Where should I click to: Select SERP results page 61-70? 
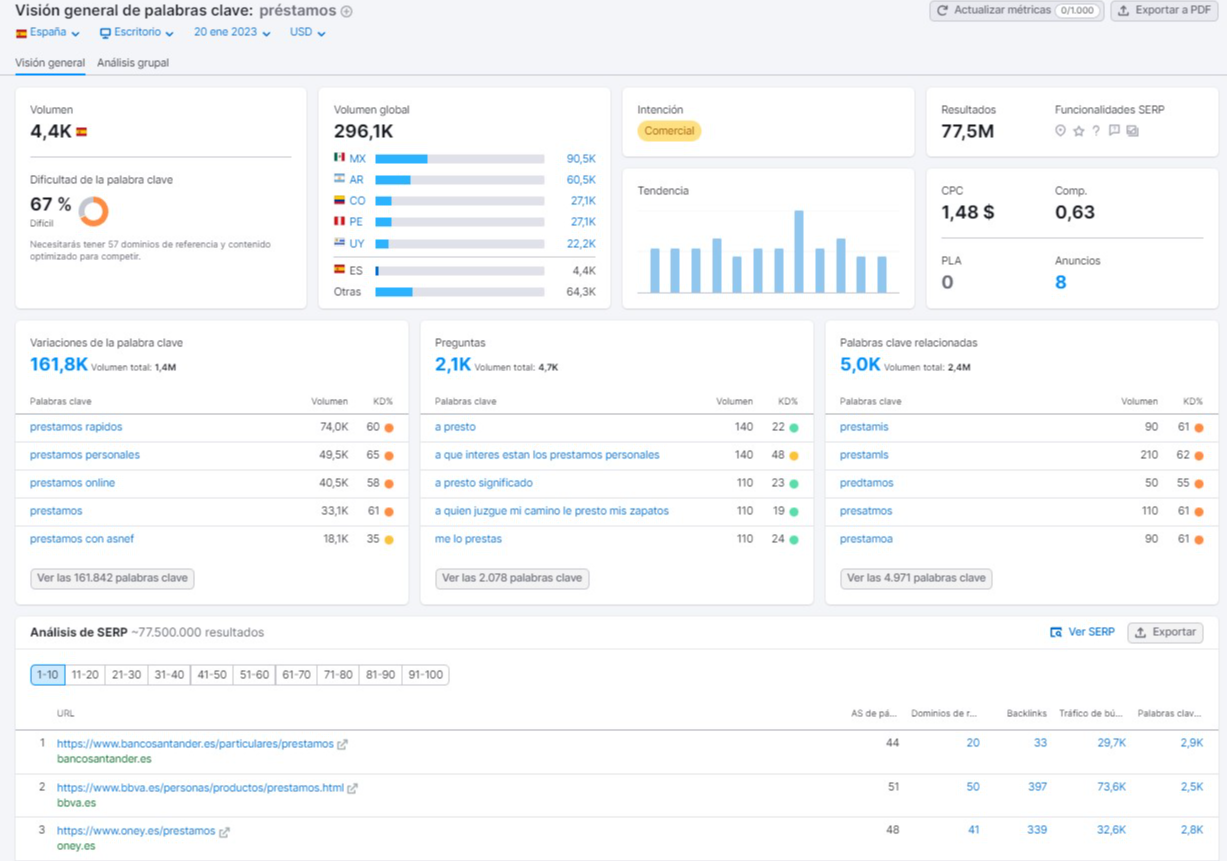pyautogui.click(x=296, y=675)
